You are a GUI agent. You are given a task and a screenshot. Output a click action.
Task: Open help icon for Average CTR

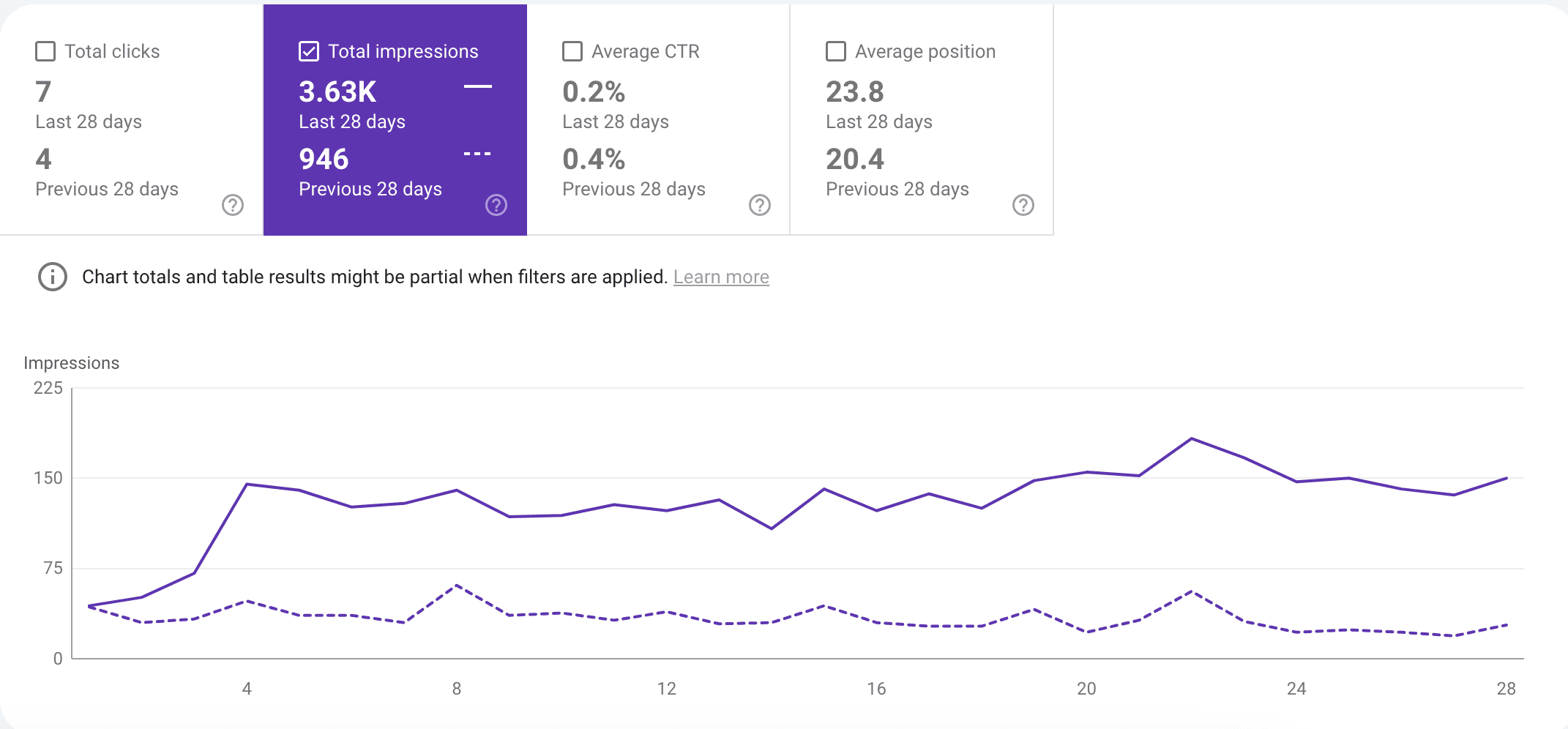[x=760, y=205]
